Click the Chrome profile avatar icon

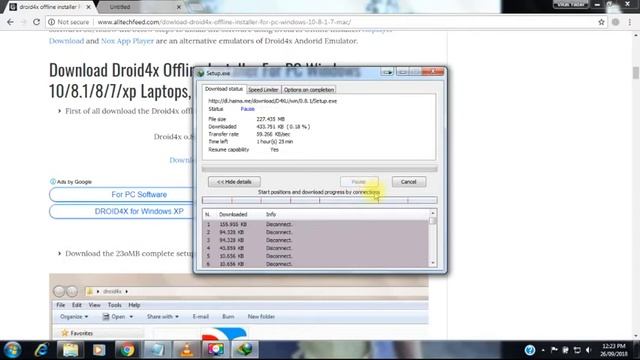616,22
